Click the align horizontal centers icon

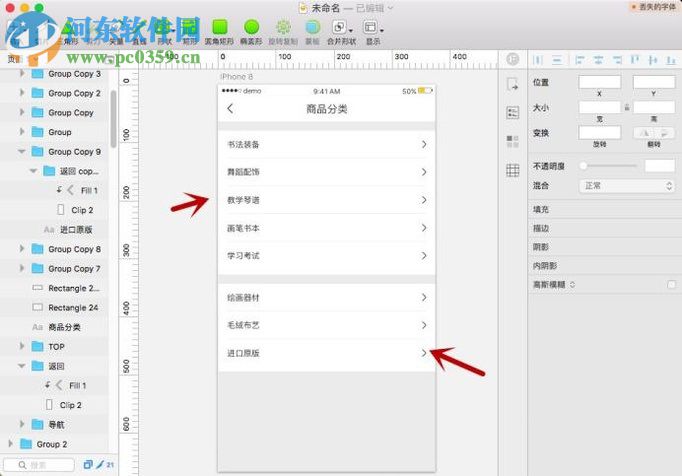pos(598,60)
